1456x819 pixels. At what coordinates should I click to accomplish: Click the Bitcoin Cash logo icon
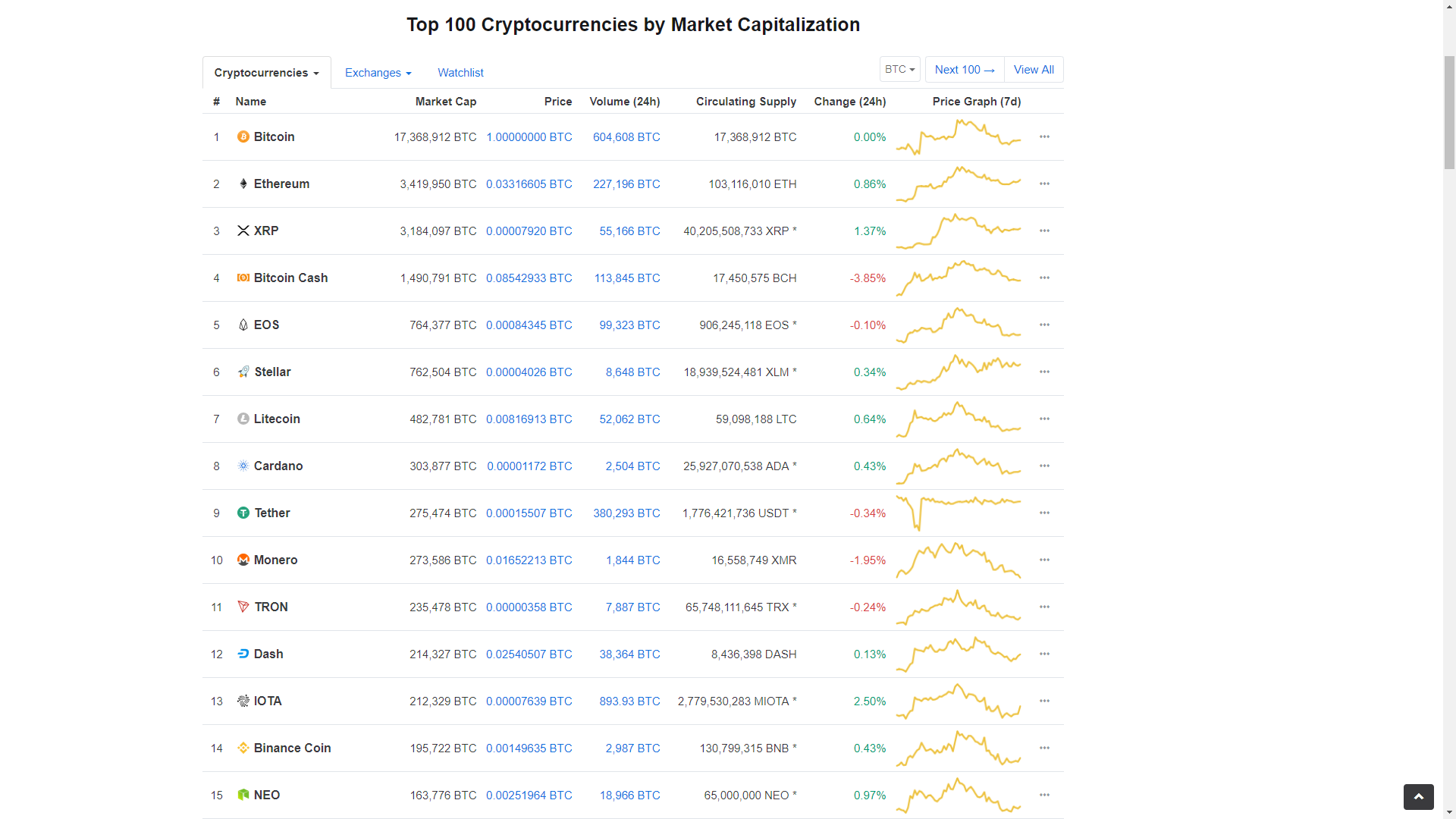(243, 278)
